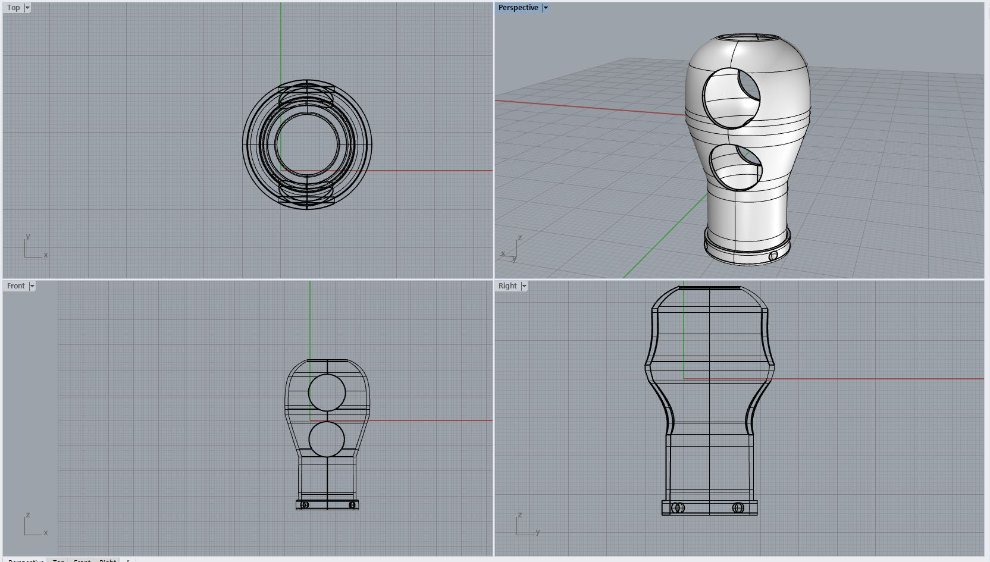Pick the upper circle in Front viewport
Screen dimensions: 990x562
tap(326, 393)
